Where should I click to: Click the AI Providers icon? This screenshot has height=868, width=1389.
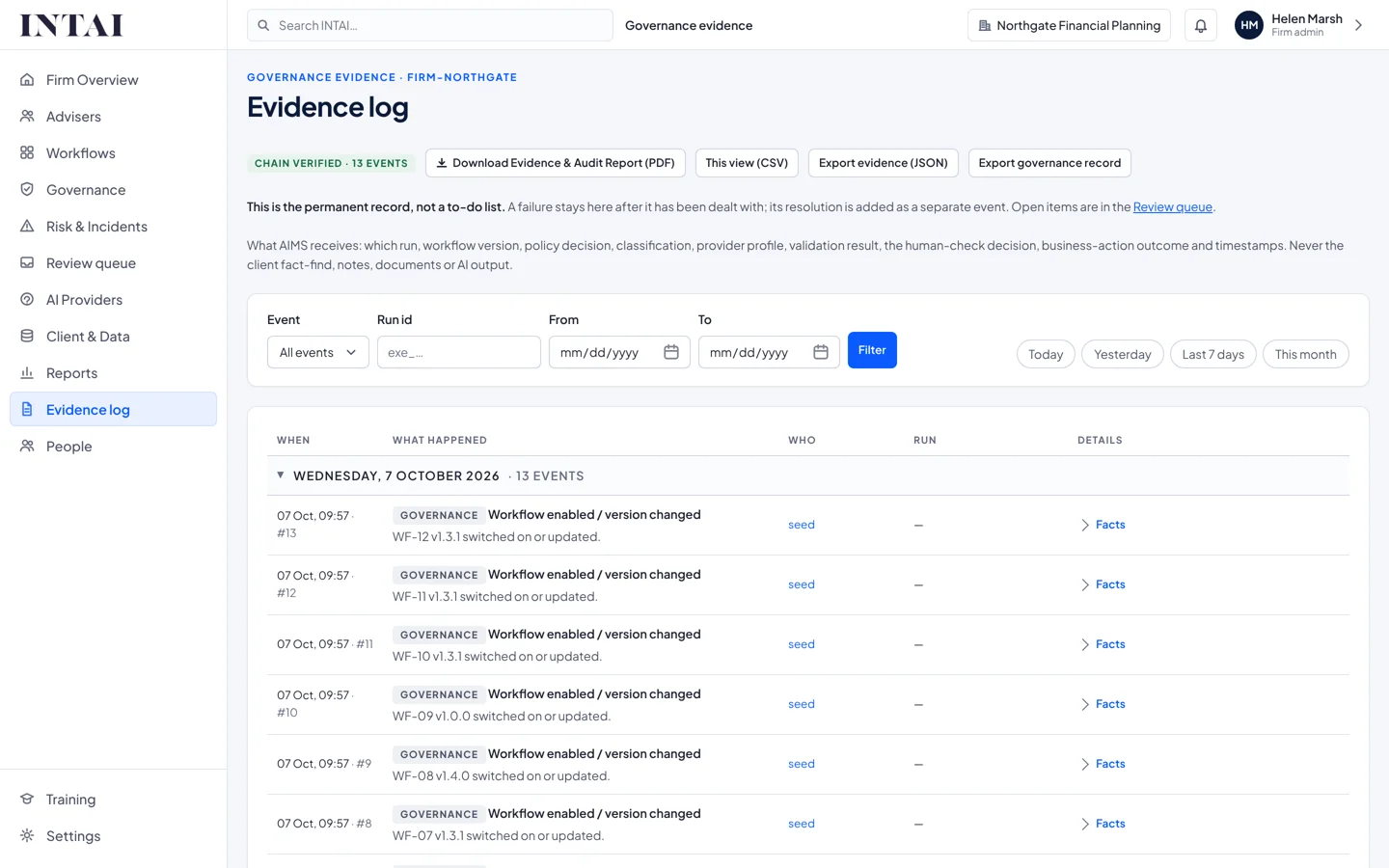(27, 300)
